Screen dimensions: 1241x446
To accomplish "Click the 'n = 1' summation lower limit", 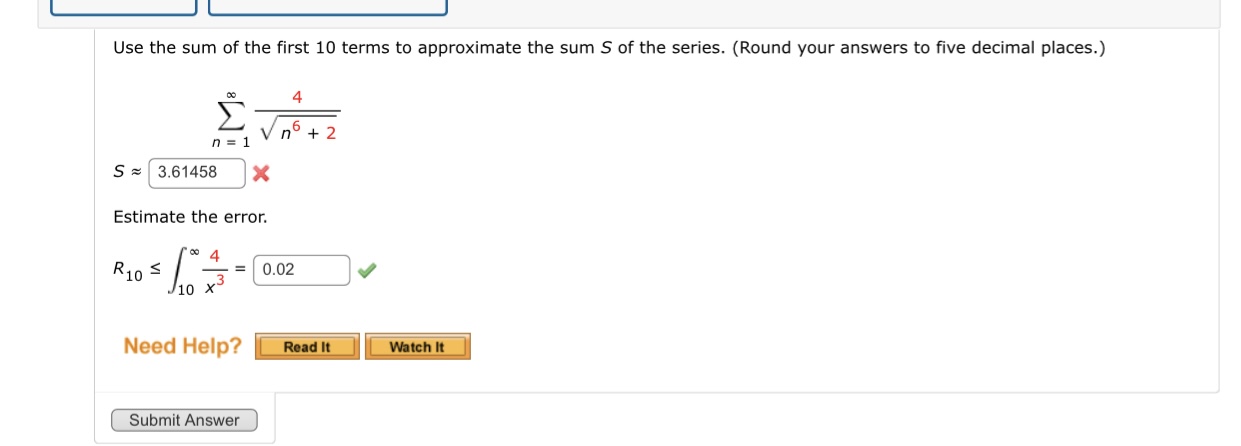I will coord(231,142).
